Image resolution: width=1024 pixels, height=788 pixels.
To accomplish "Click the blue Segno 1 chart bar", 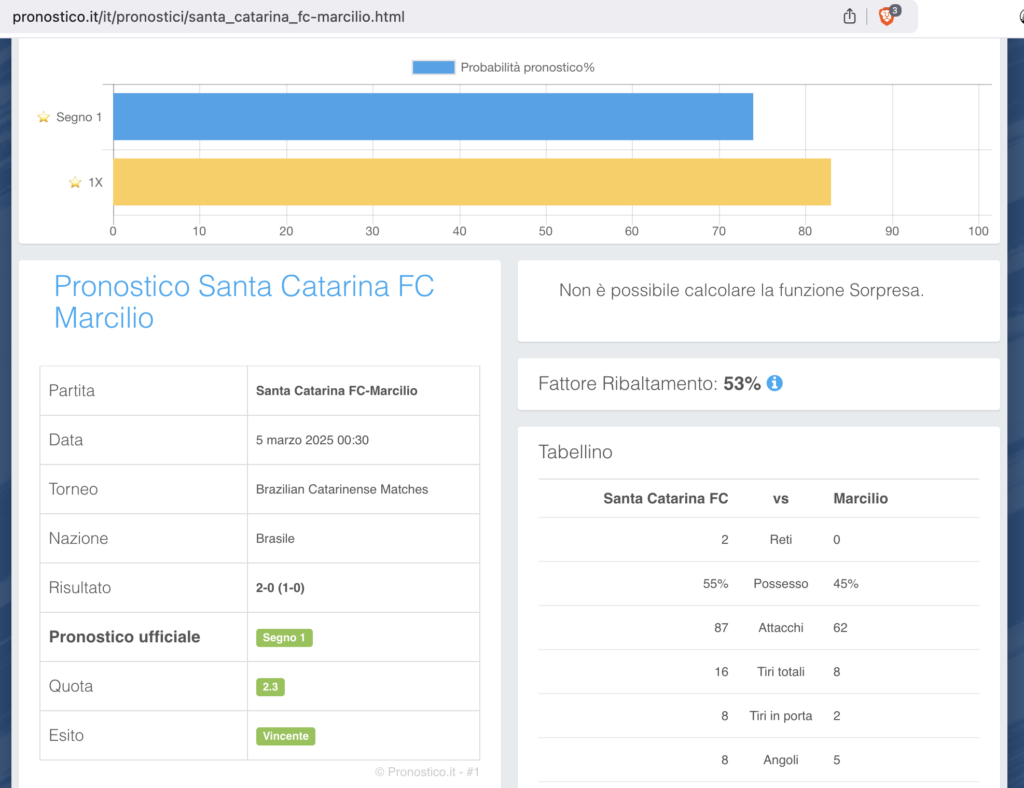I will [433, 116].
